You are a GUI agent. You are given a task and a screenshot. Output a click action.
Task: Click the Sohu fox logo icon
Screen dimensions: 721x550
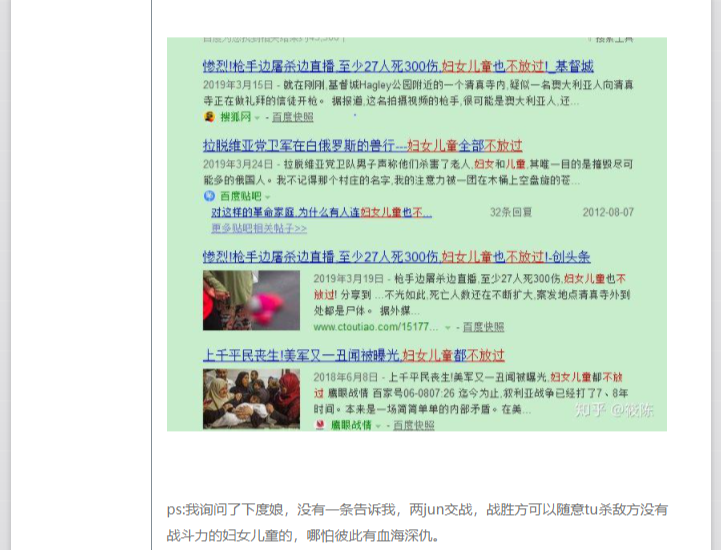[x=209, y=117]
